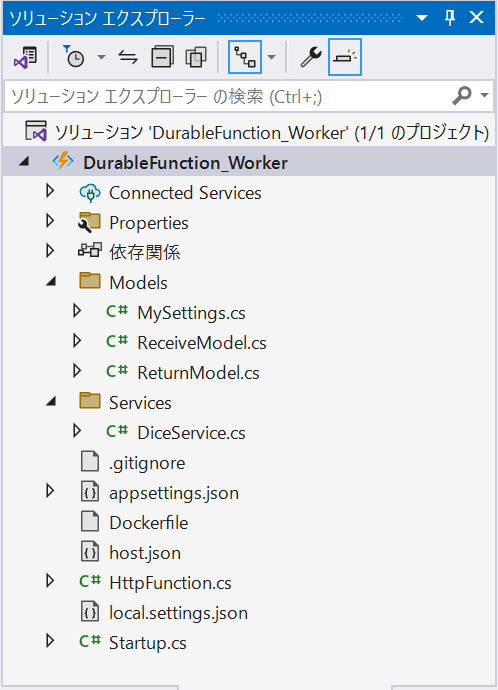
Task: Select HttpFunction.cs file
Action: 170,583
